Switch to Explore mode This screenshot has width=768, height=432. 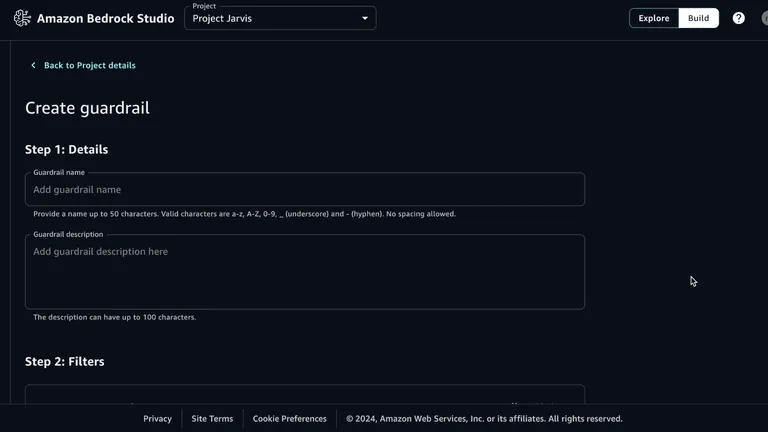pyautogui.click(x=654, y=18)
